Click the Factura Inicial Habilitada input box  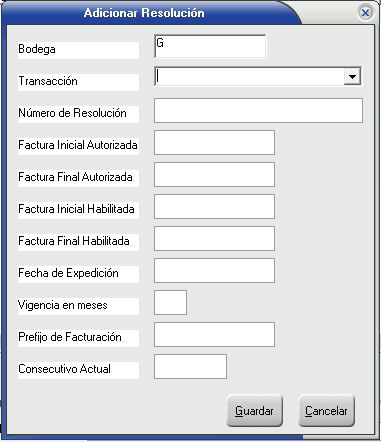[x=214, y=206]
